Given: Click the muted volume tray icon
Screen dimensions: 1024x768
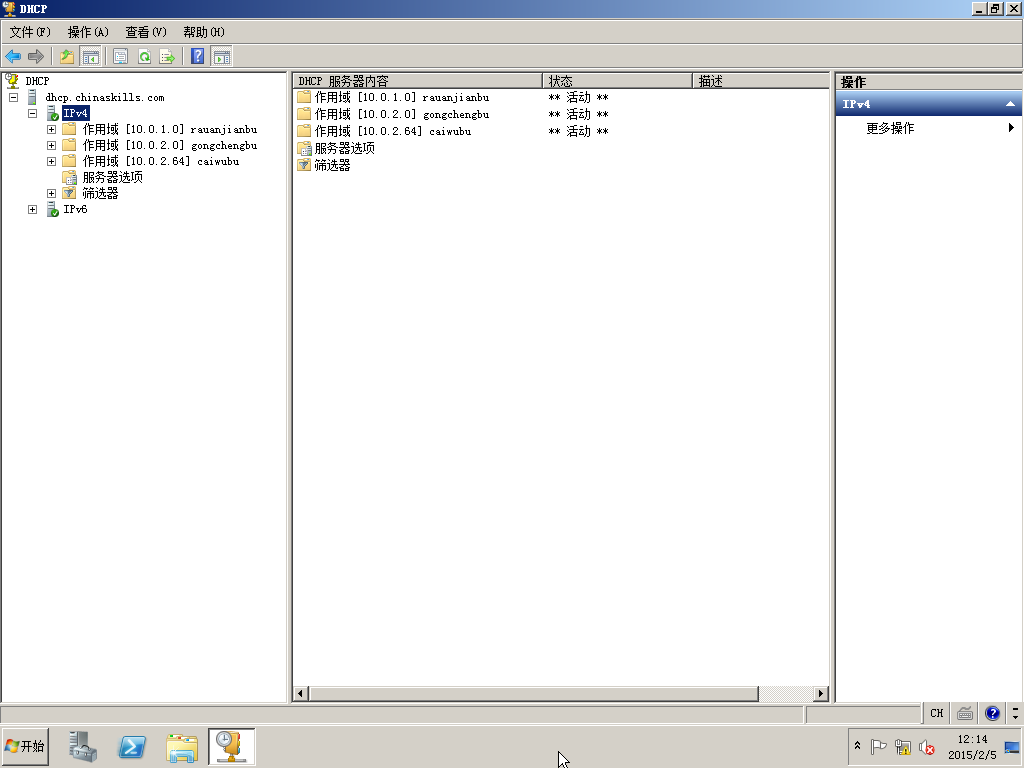Looking at the screenshot, I should pos(926,747).
